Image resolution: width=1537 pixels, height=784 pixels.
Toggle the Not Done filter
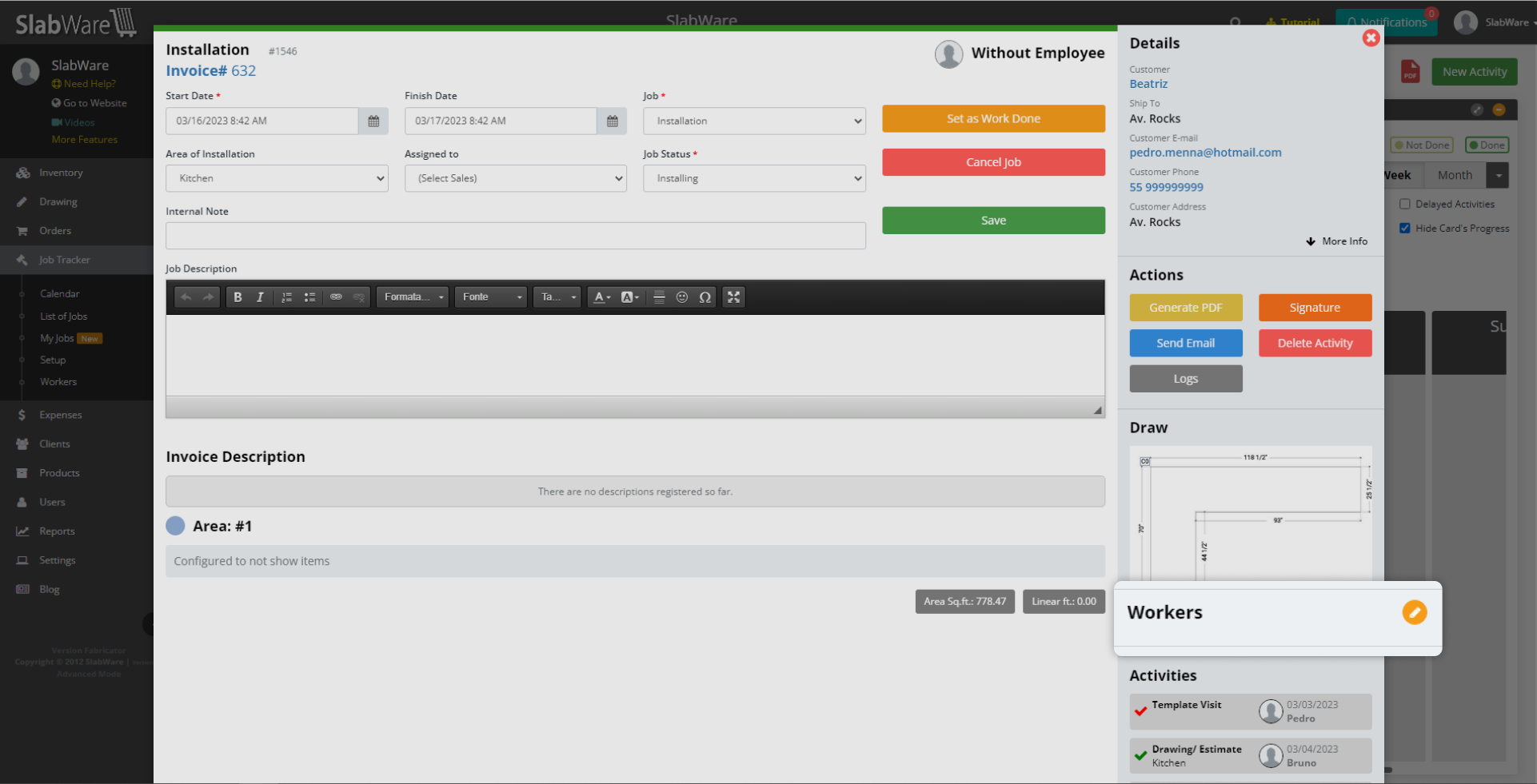1422,145
